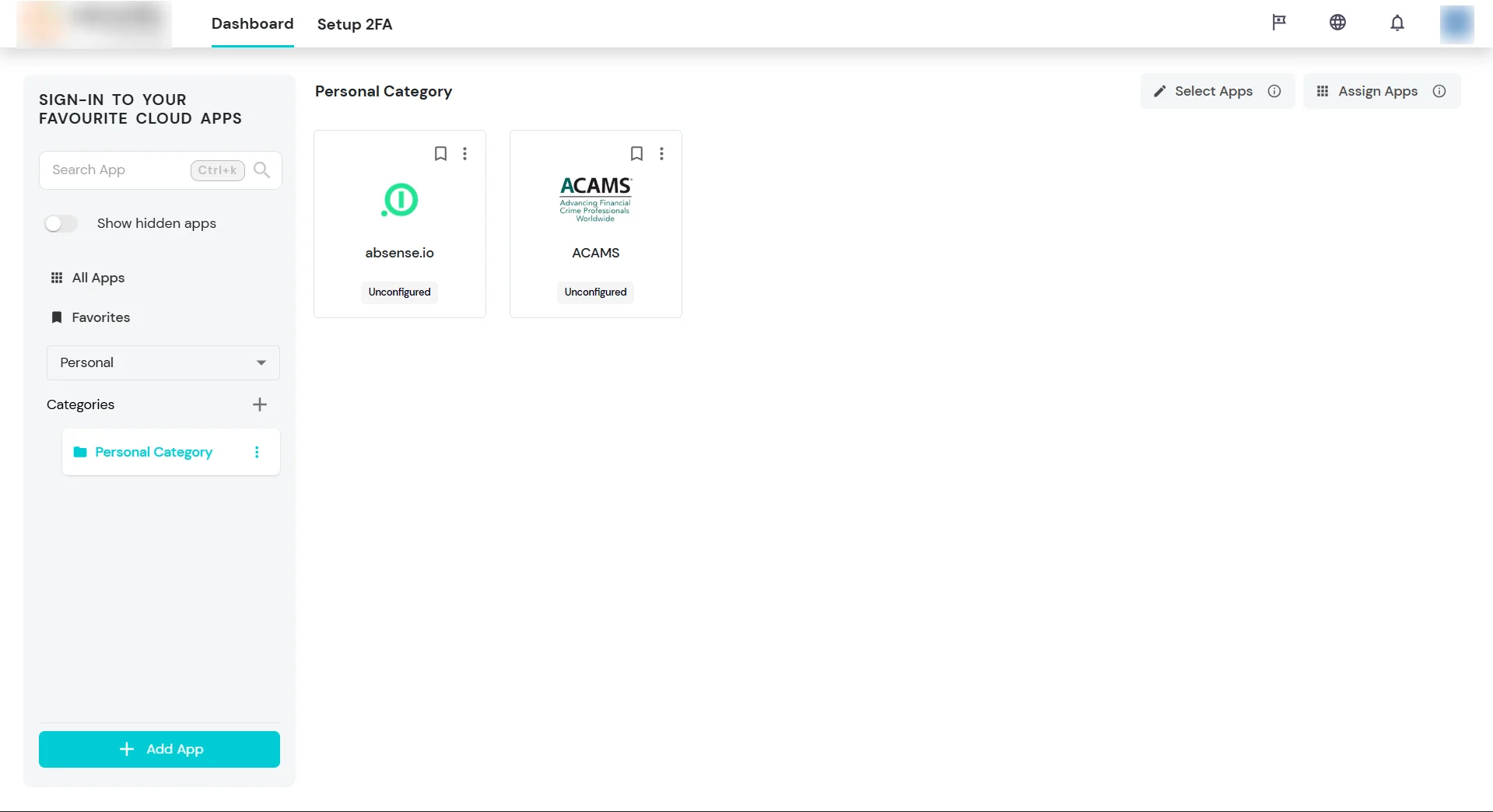Show info for Assign Apps
1493x812 pixels.
click(x=1439, y=91)
